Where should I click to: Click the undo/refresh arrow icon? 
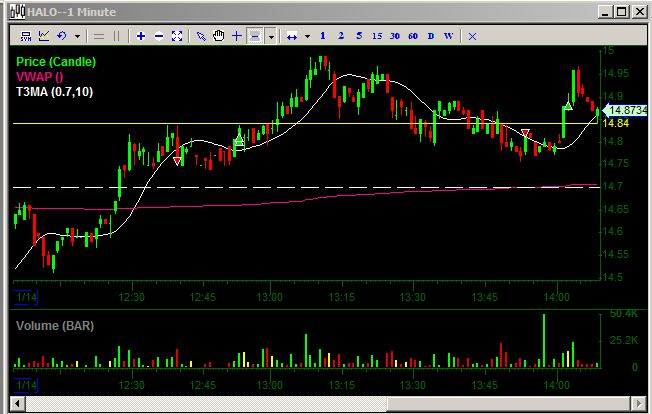tap(62, 36)
